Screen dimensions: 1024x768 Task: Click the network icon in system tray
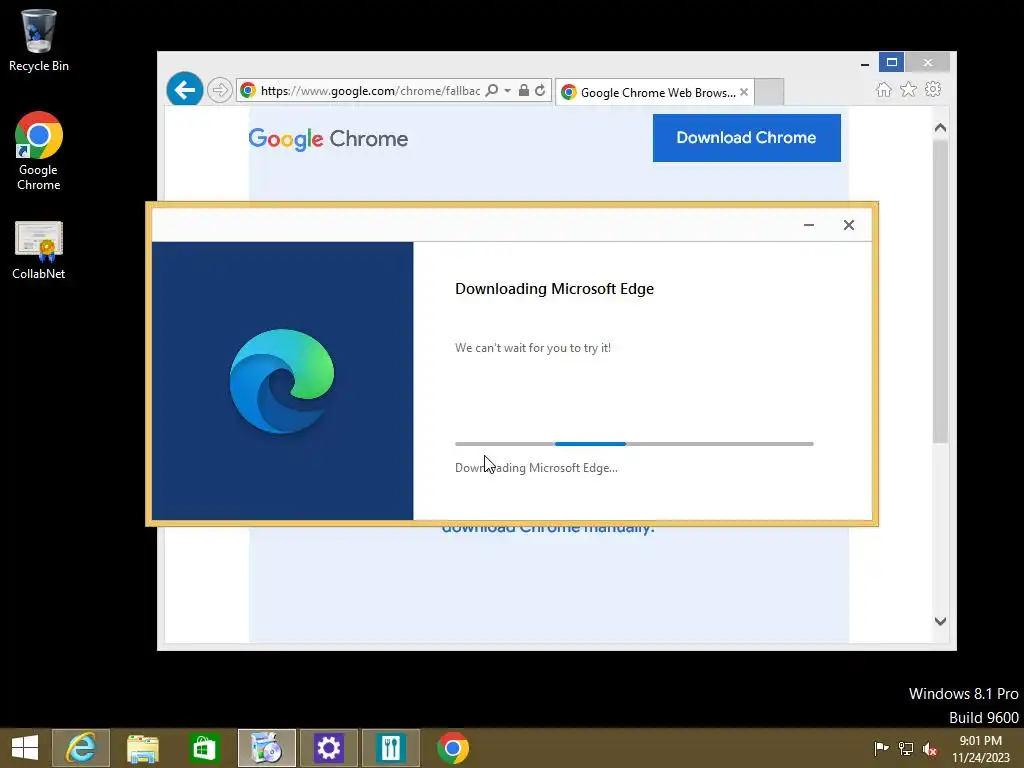pos(906,748)
